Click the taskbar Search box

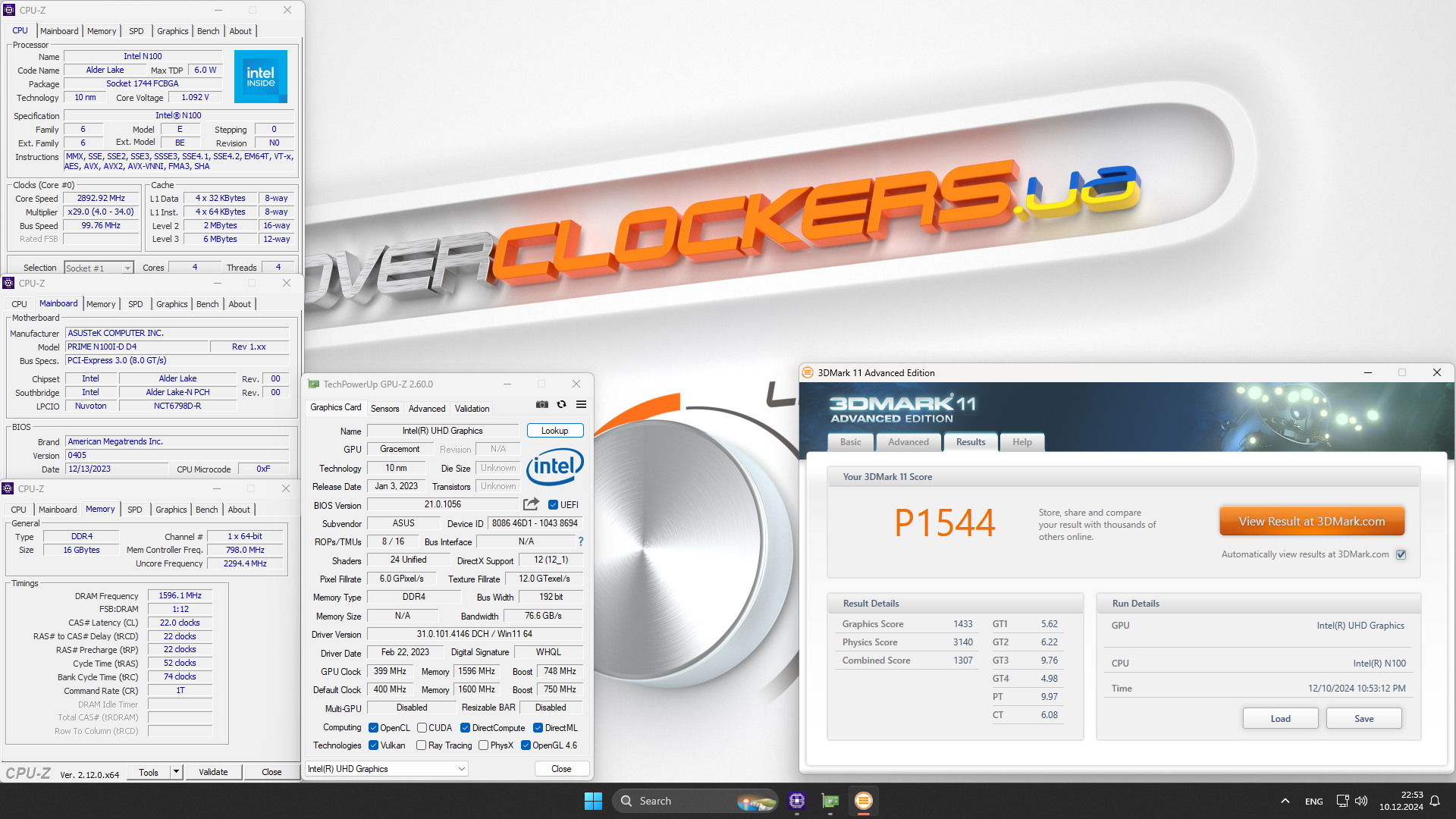tap(695, 801)
